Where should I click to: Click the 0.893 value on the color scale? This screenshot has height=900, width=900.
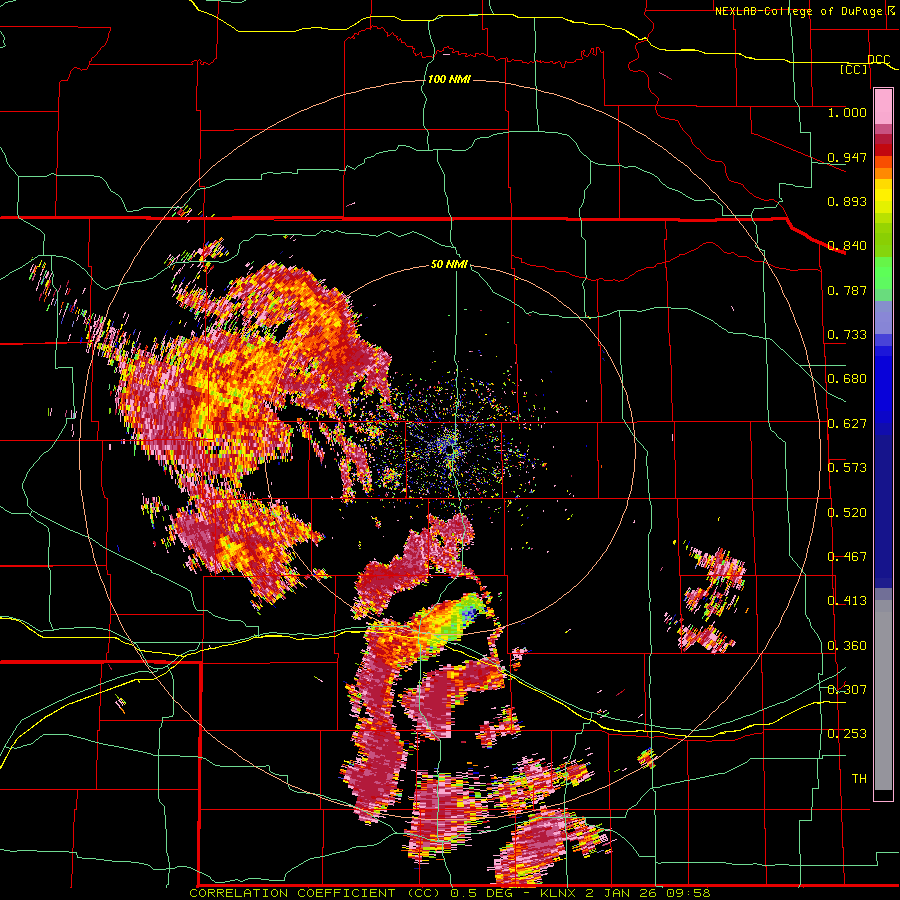(x=847, y=201)
